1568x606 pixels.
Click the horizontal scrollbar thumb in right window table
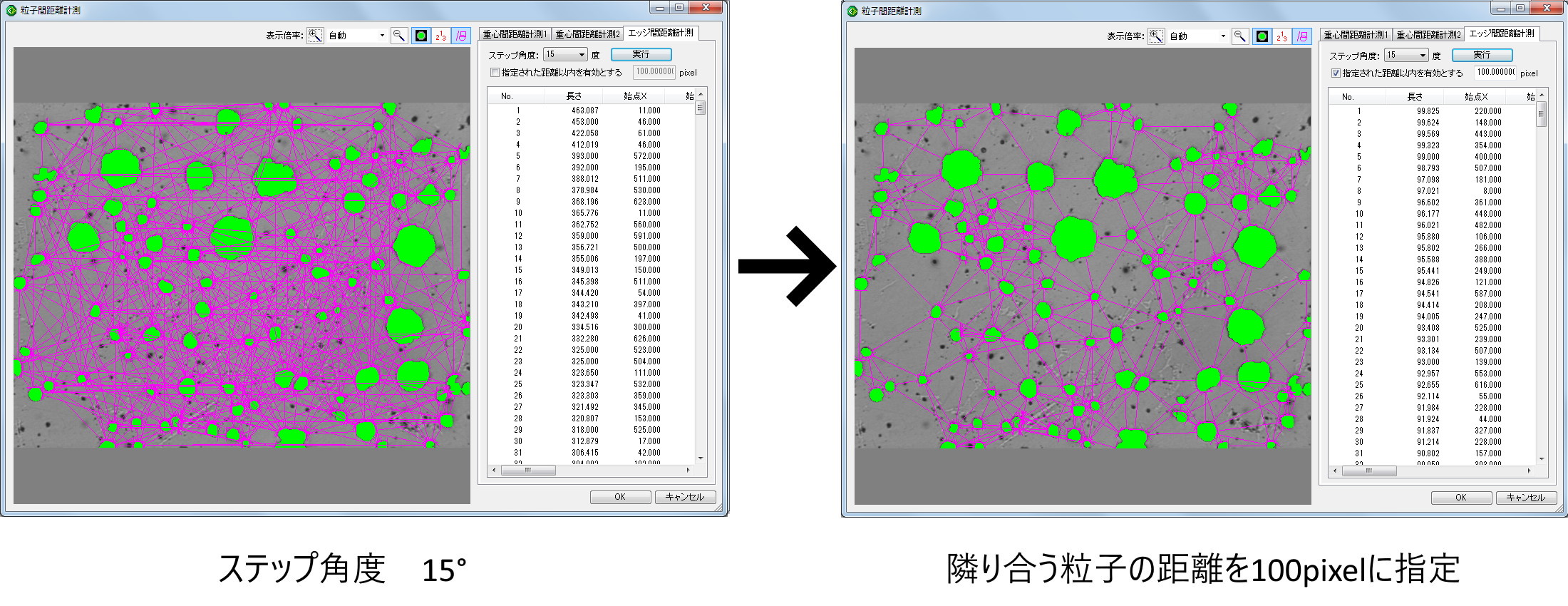(1369, 471)
